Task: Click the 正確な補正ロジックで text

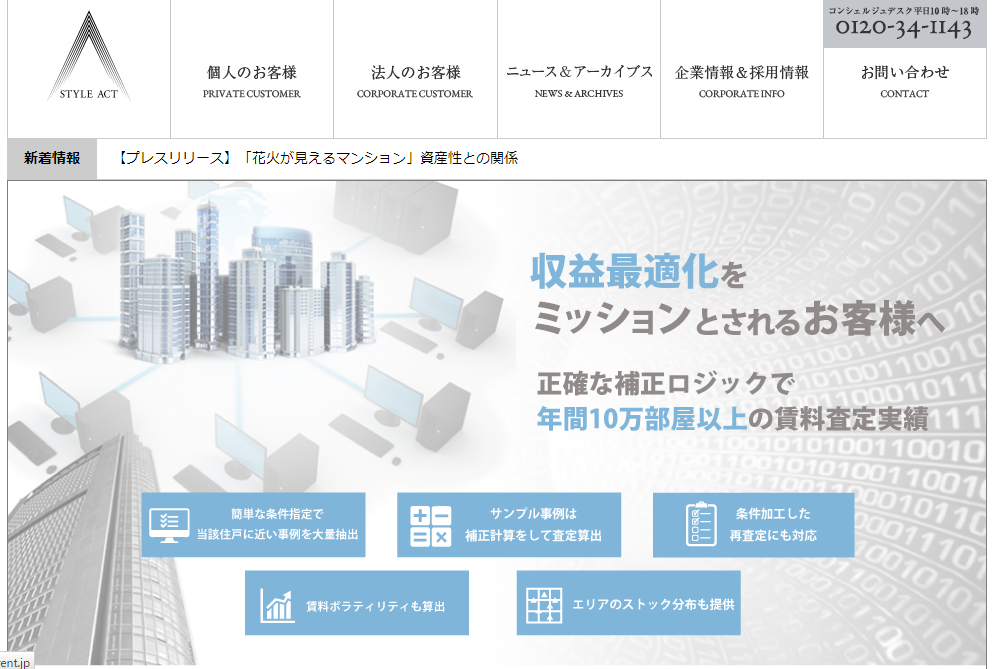Action: [x=665, y=384]
